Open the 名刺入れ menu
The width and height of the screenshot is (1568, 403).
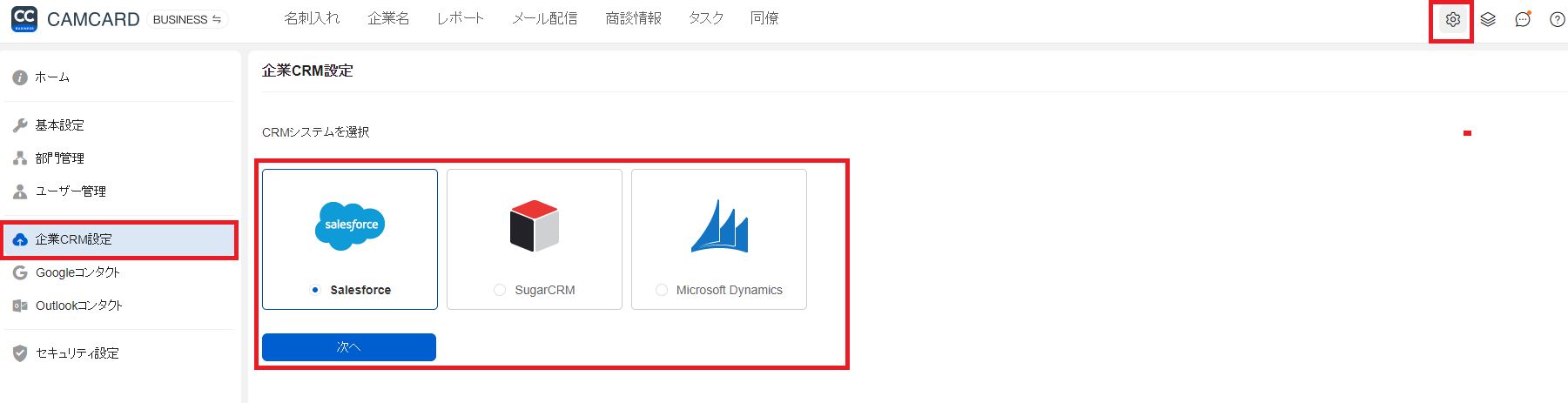point(313,18)
